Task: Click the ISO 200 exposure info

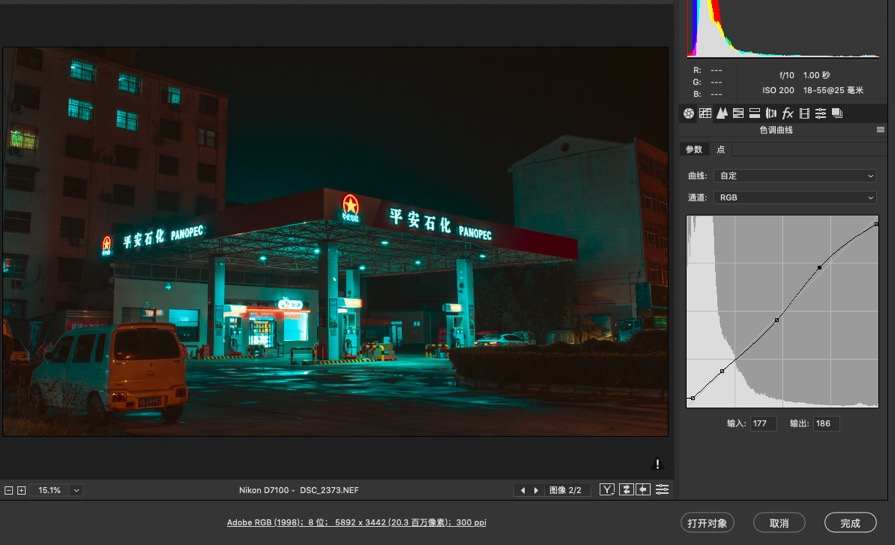Action: 778,90
